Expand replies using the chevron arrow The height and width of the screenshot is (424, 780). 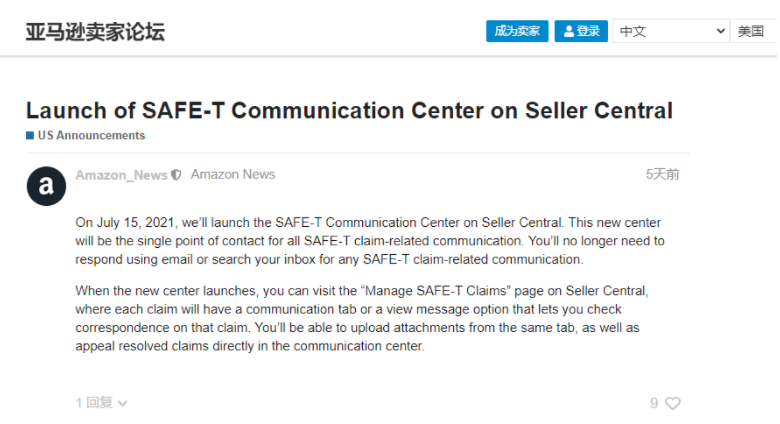pyautogui.click(x=123, y=403)
